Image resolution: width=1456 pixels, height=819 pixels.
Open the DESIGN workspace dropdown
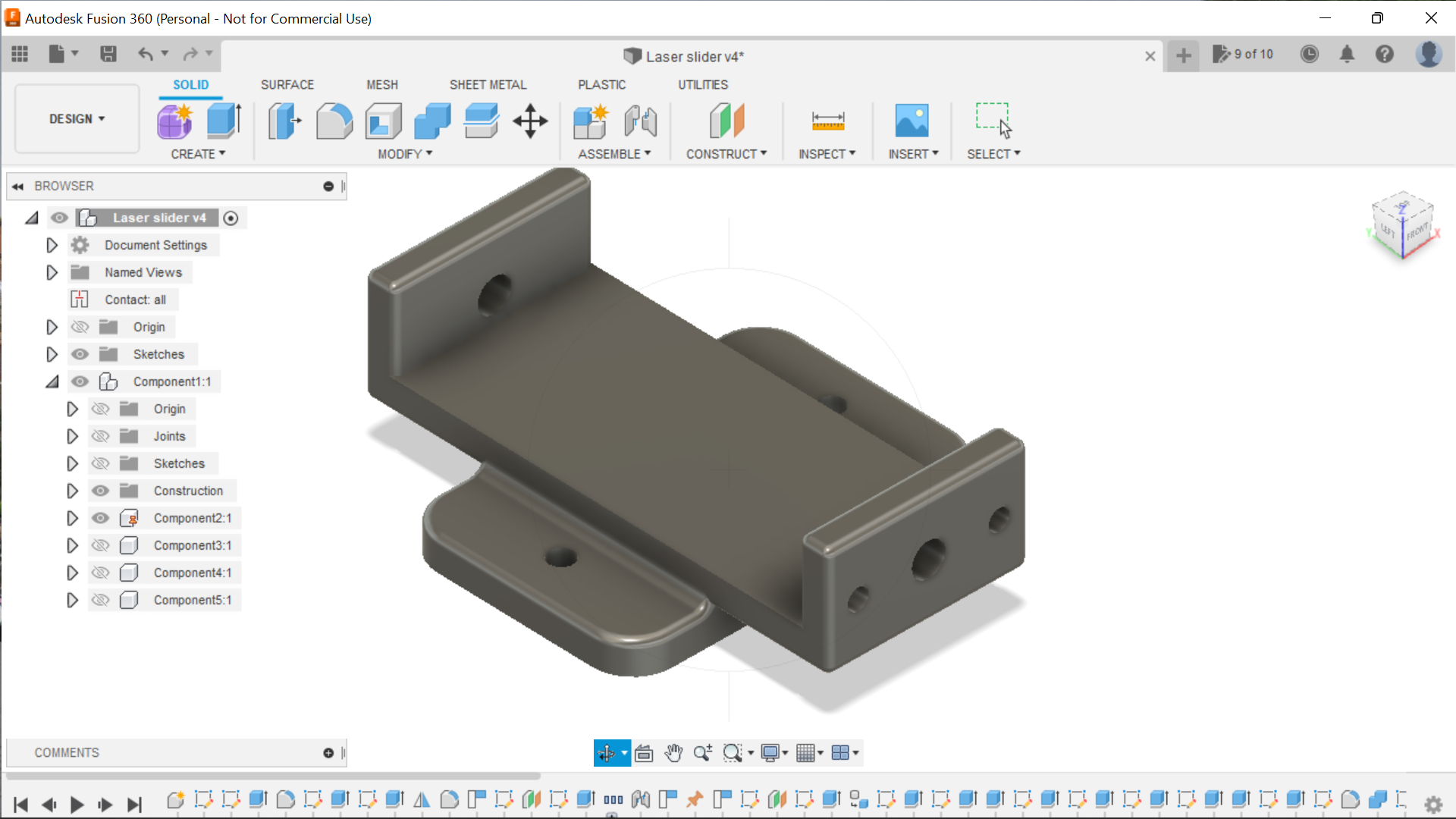[77, 119]
